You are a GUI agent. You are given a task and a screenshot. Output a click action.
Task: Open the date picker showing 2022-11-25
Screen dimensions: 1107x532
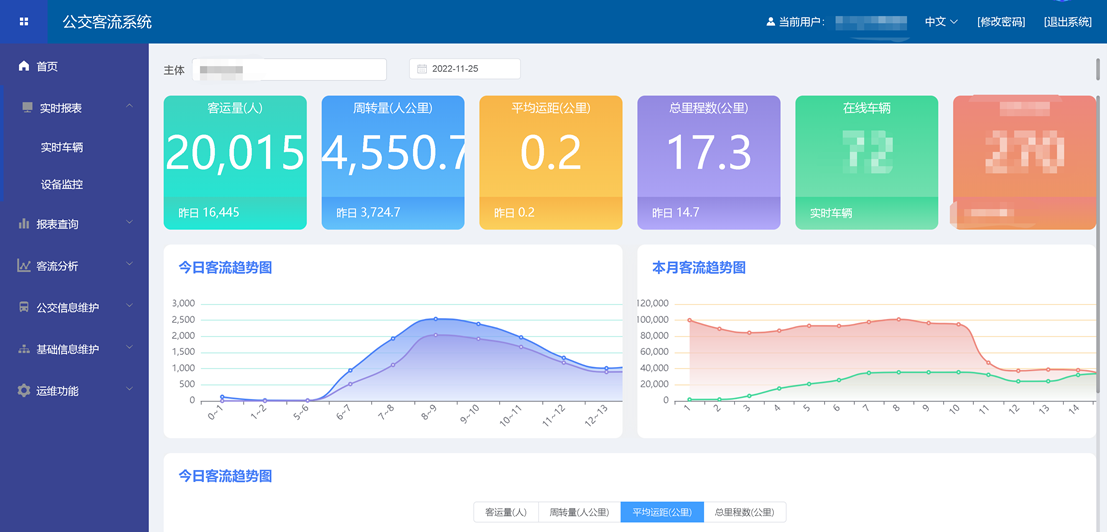[x=464, y=69]
